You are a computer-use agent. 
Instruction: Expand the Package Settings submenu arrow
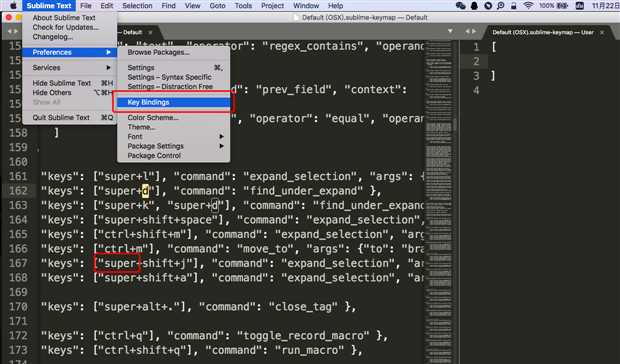click(221, 146)
